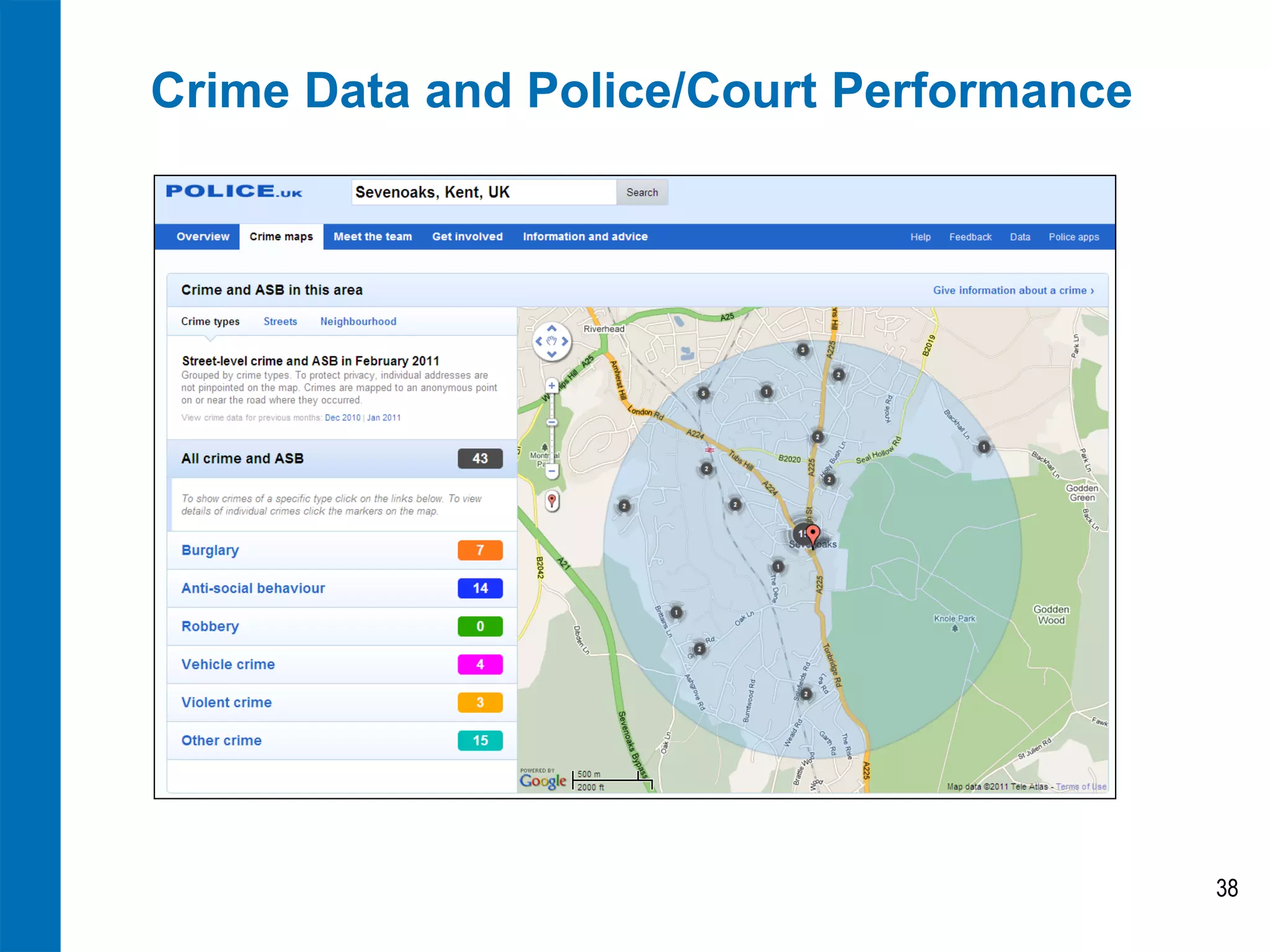Show Violent crime on the map
Viewport: 1270px width, 952px height.
pyautogui.click(x=226, y=702)
